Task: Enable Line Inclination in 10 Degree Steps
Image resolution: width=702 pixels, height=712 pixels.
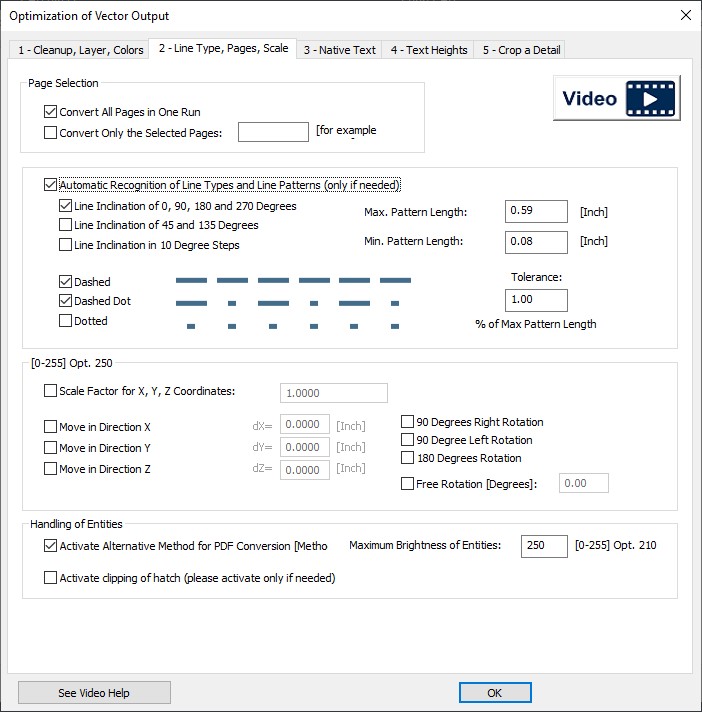Action: tap(65, 245)
